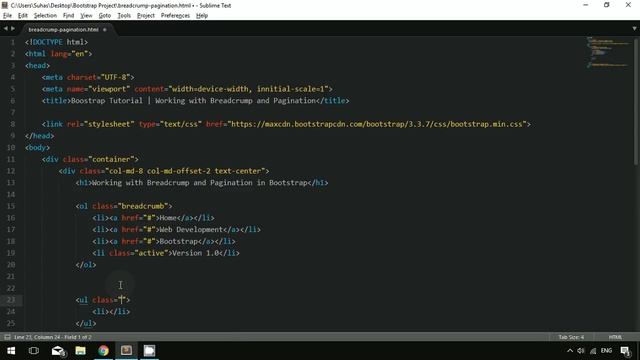Image resolution: width=640 pixels, height=360 pixels.
Task: Click the vertical editor scrollbar
Action: click(636, 102)
